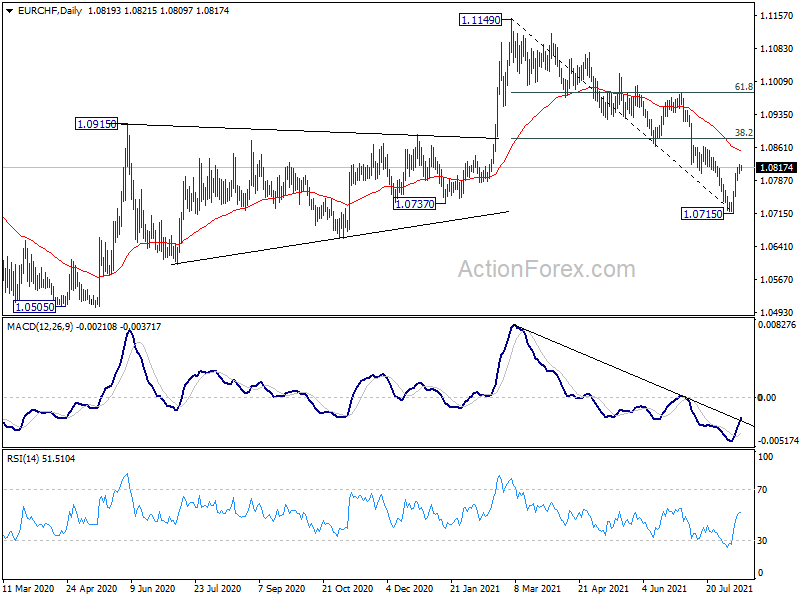Image resolution: width=800 pixels, height=600 pixels.
Task: Select the 1.11490 high price label
Action: tap(480, 20)
